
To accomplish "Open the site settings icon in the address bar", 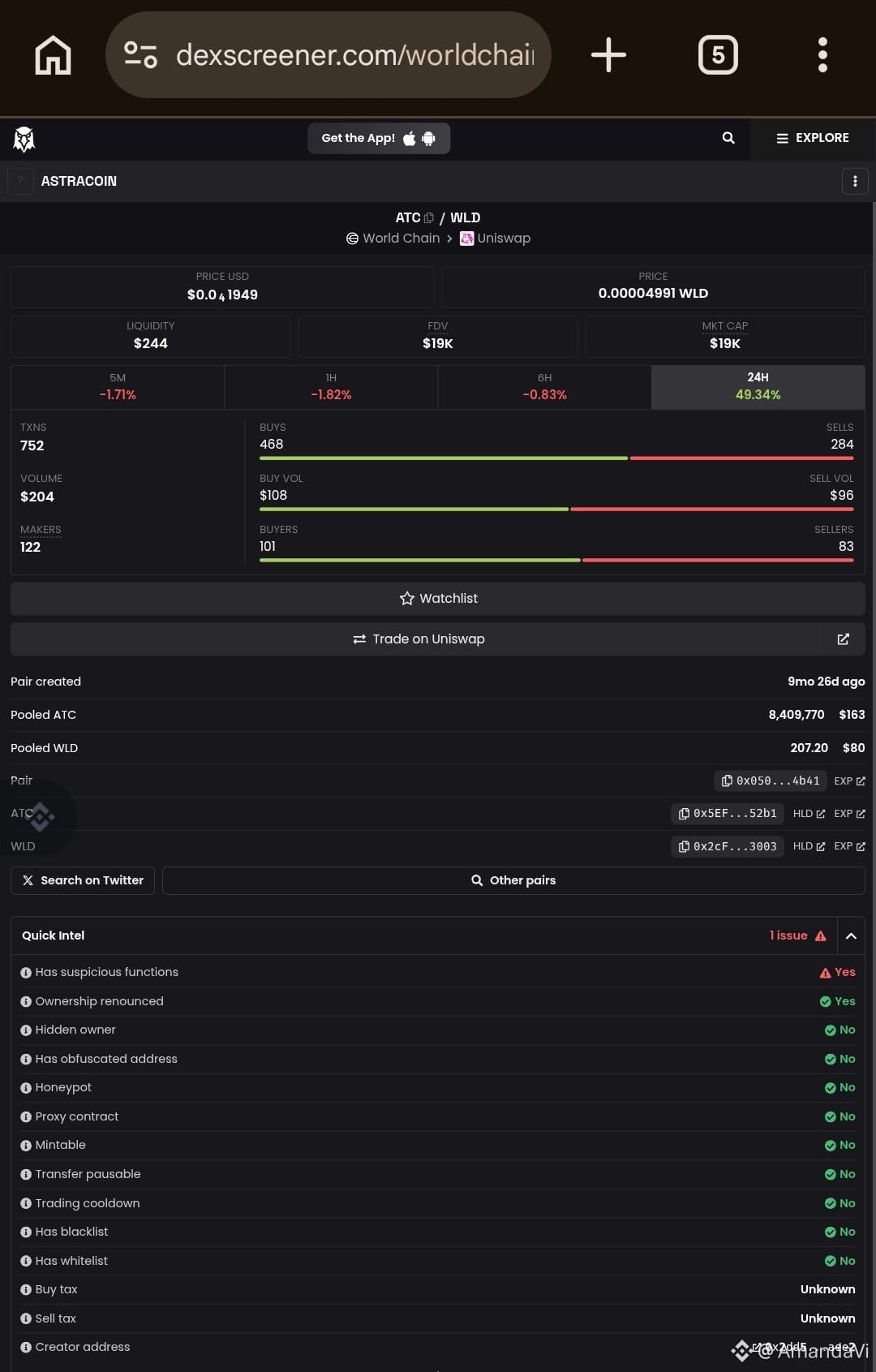I will [140, 55].
